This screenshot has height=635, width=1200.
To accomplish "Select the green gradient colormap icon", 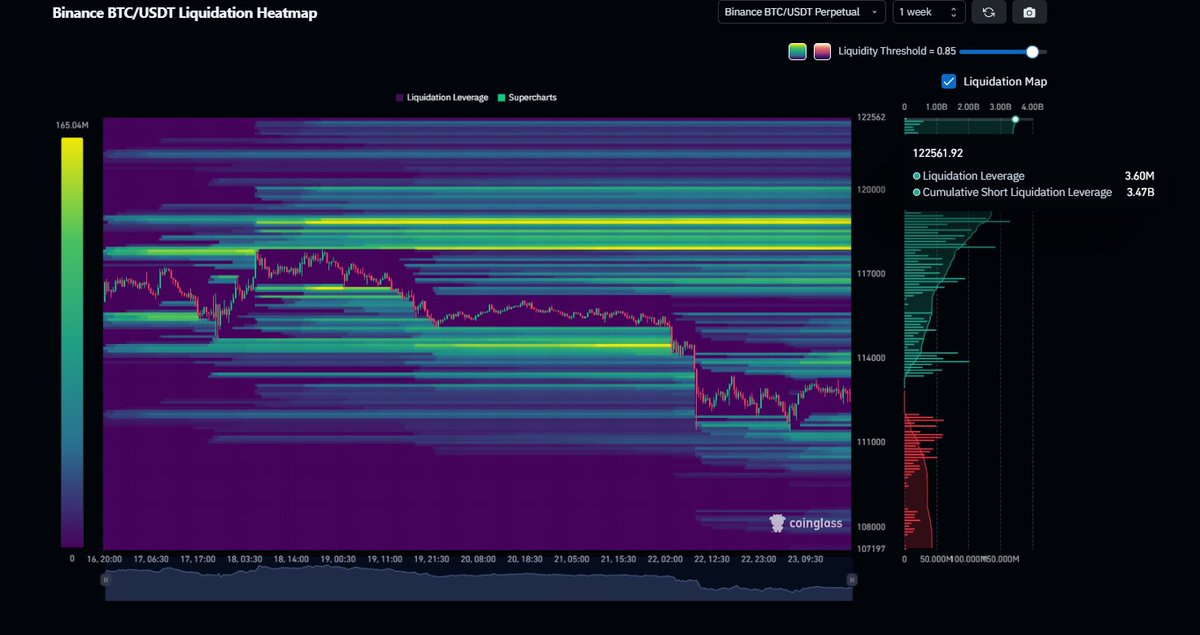I will (x=797, y=51).
